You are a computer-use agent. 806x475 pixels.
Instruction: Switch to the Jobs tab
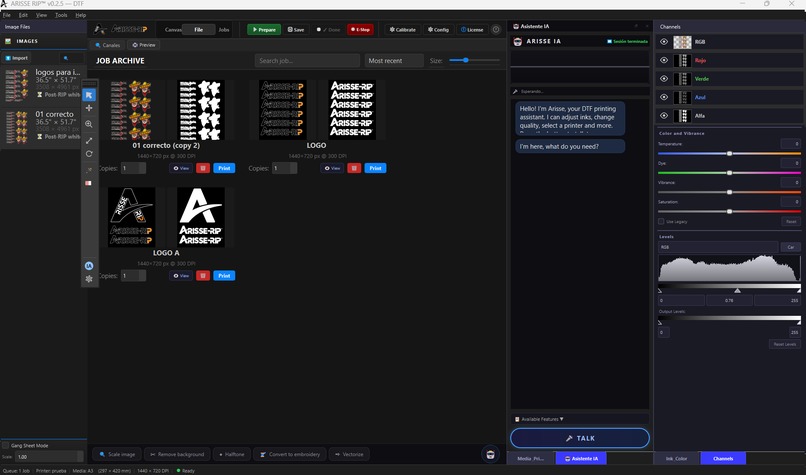(224, 30)
